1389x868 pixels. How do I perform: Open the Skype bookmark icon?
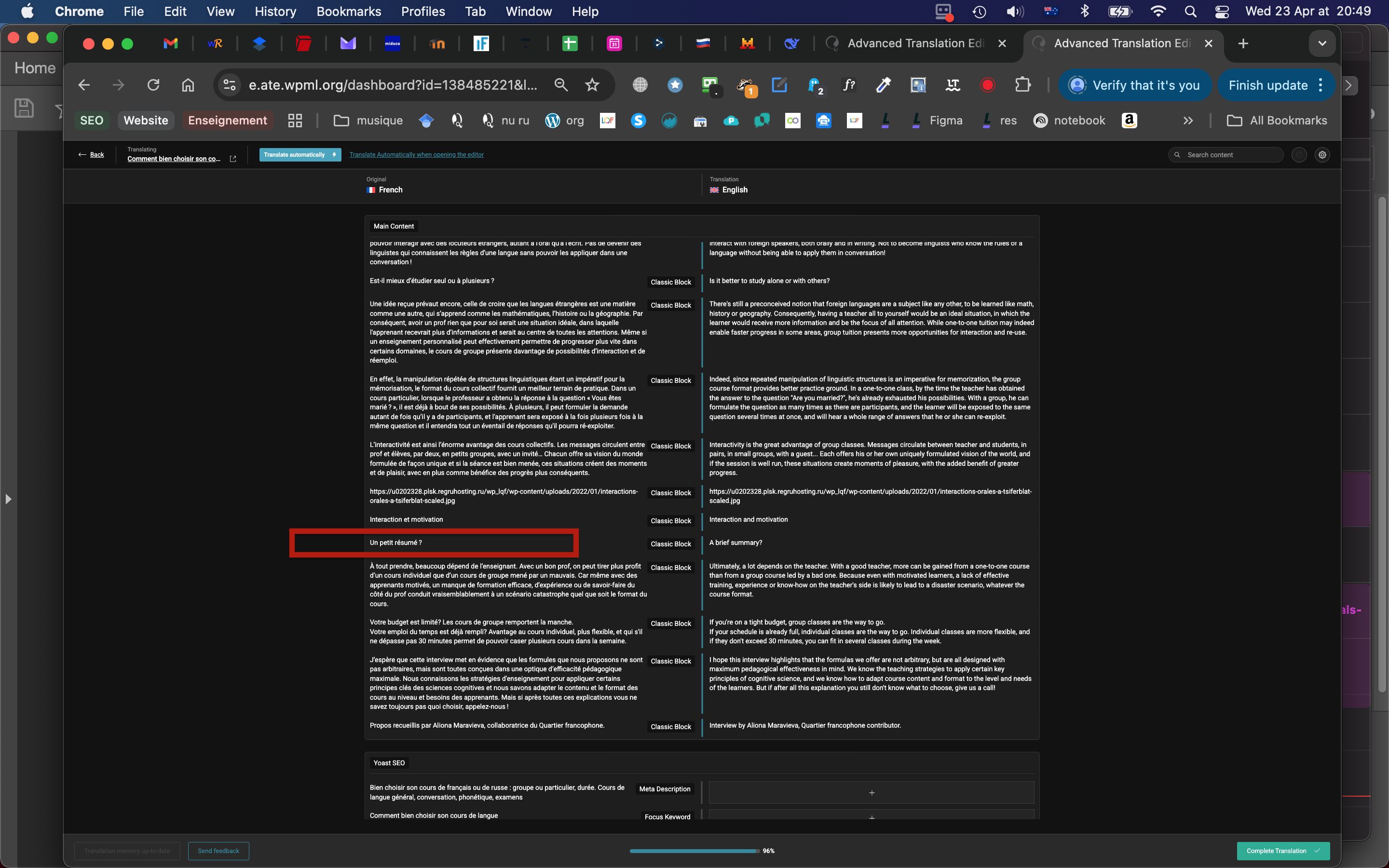(638, 121)
